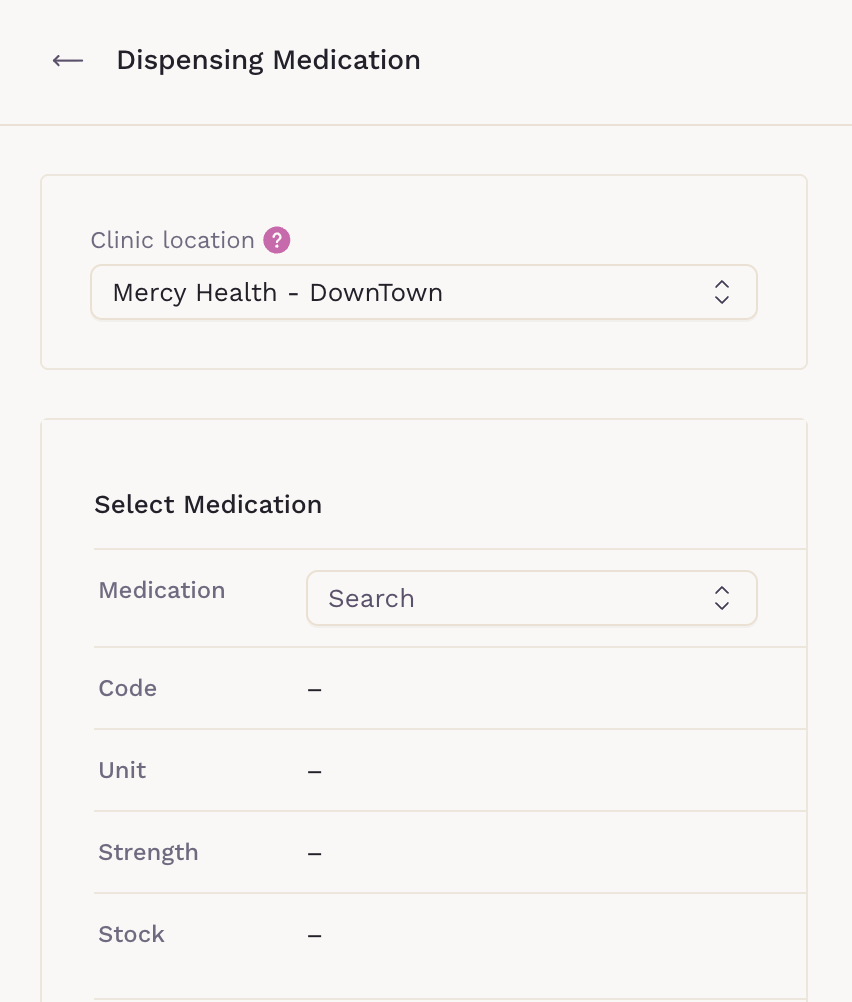Click the dash value beside Strength
852x1002 pixels.
[x=314, y=853]
